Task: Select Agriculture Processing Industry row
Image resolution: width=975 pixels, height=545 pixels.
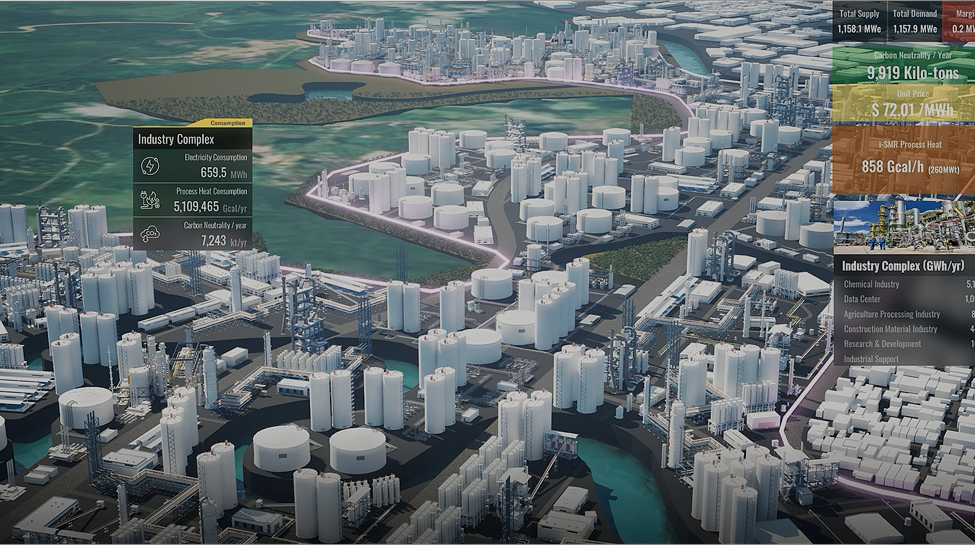Action: click(903, 314)
